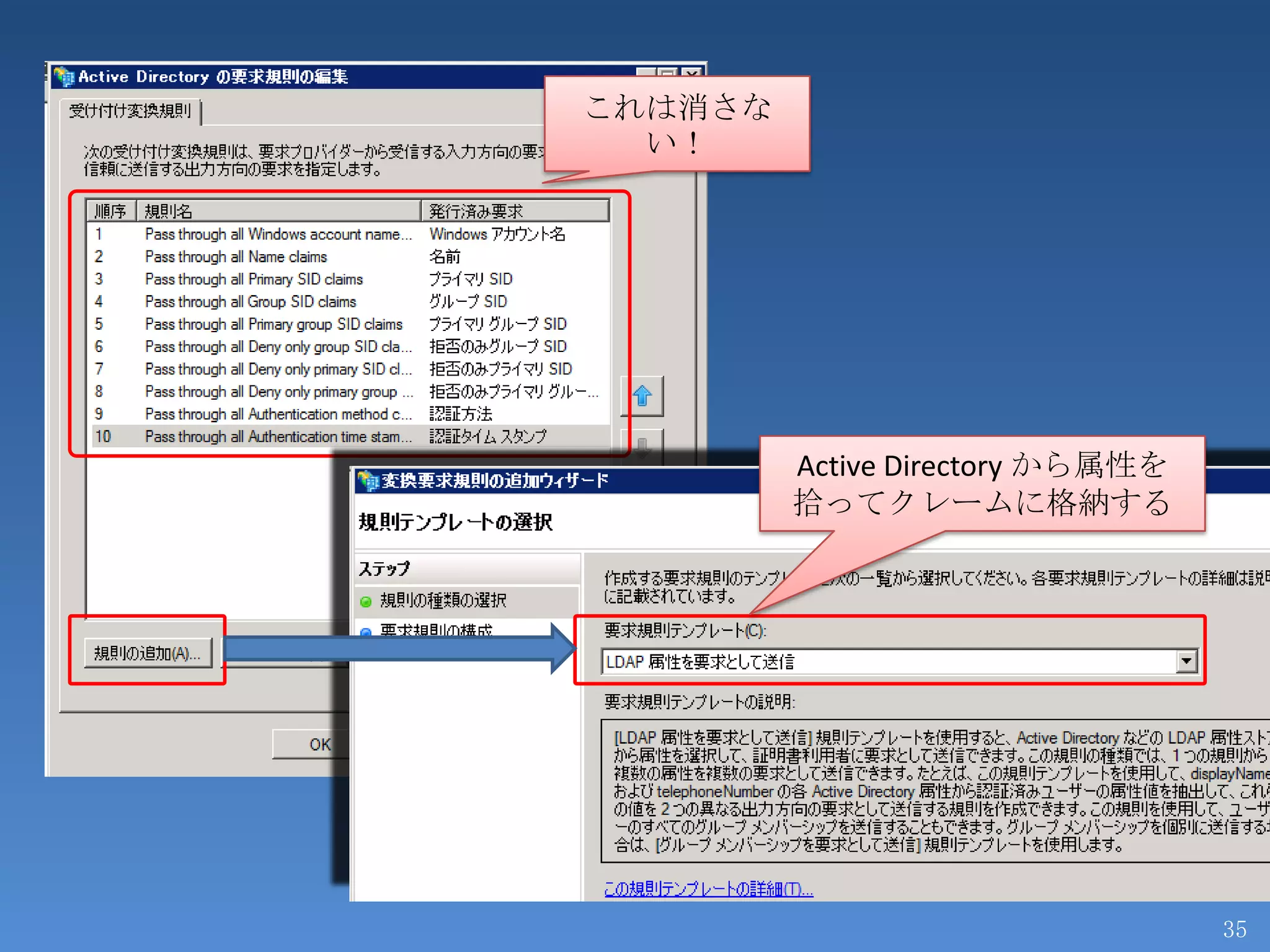
Task: Click the Windows アカウント名 issued claim cell
Action: pos(497,234)
